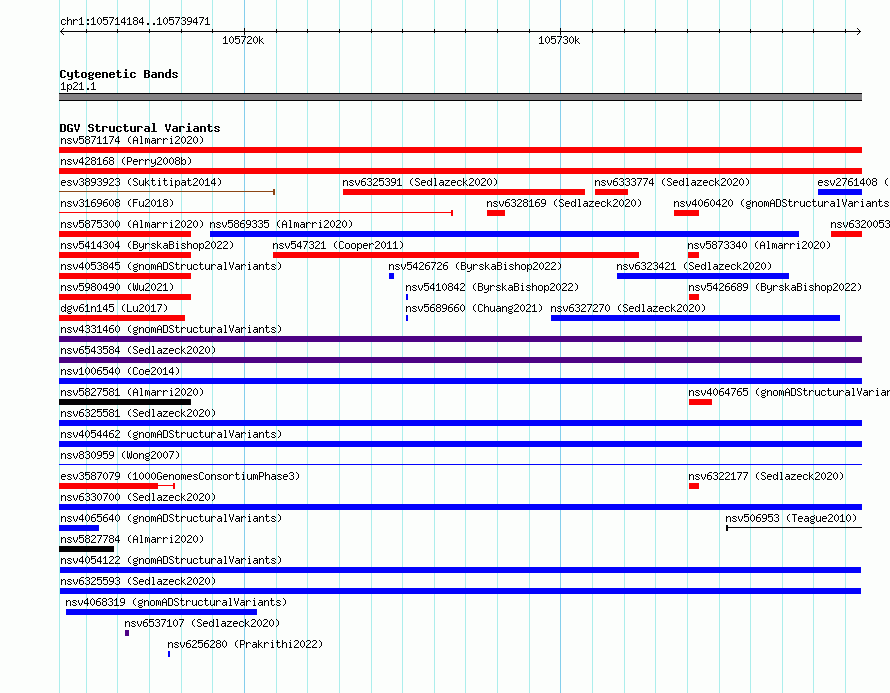Open nsv5689660 (Chuang2021) variant

pyautogui.click(x=474, y=308)
